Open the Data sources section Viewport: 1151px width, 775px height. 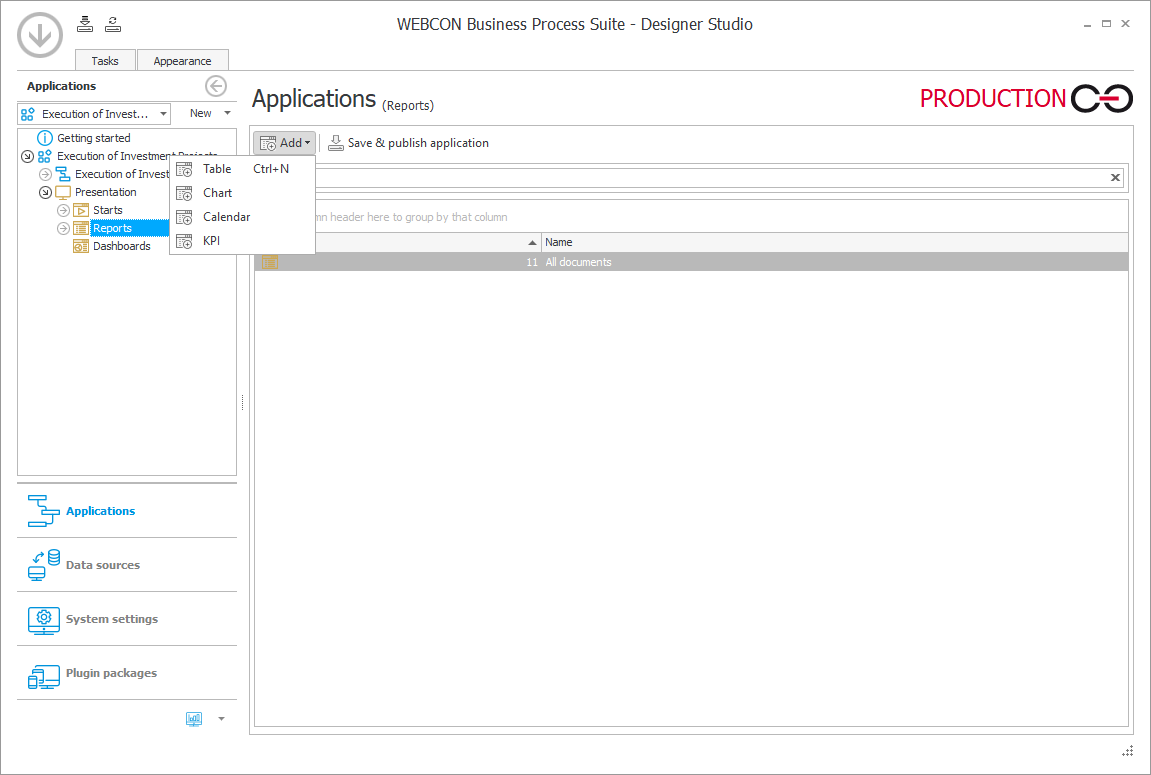(103, 565)
